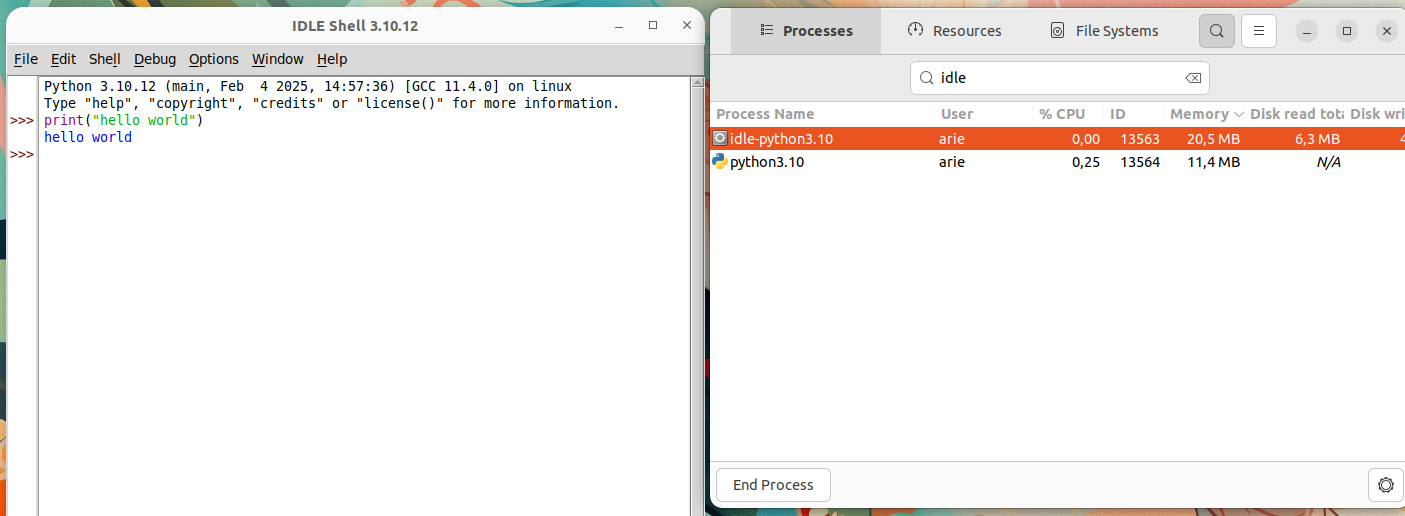Expand the Window menu
The image size is (1405, 516).
pyautogui.click(x=278, y=59)
